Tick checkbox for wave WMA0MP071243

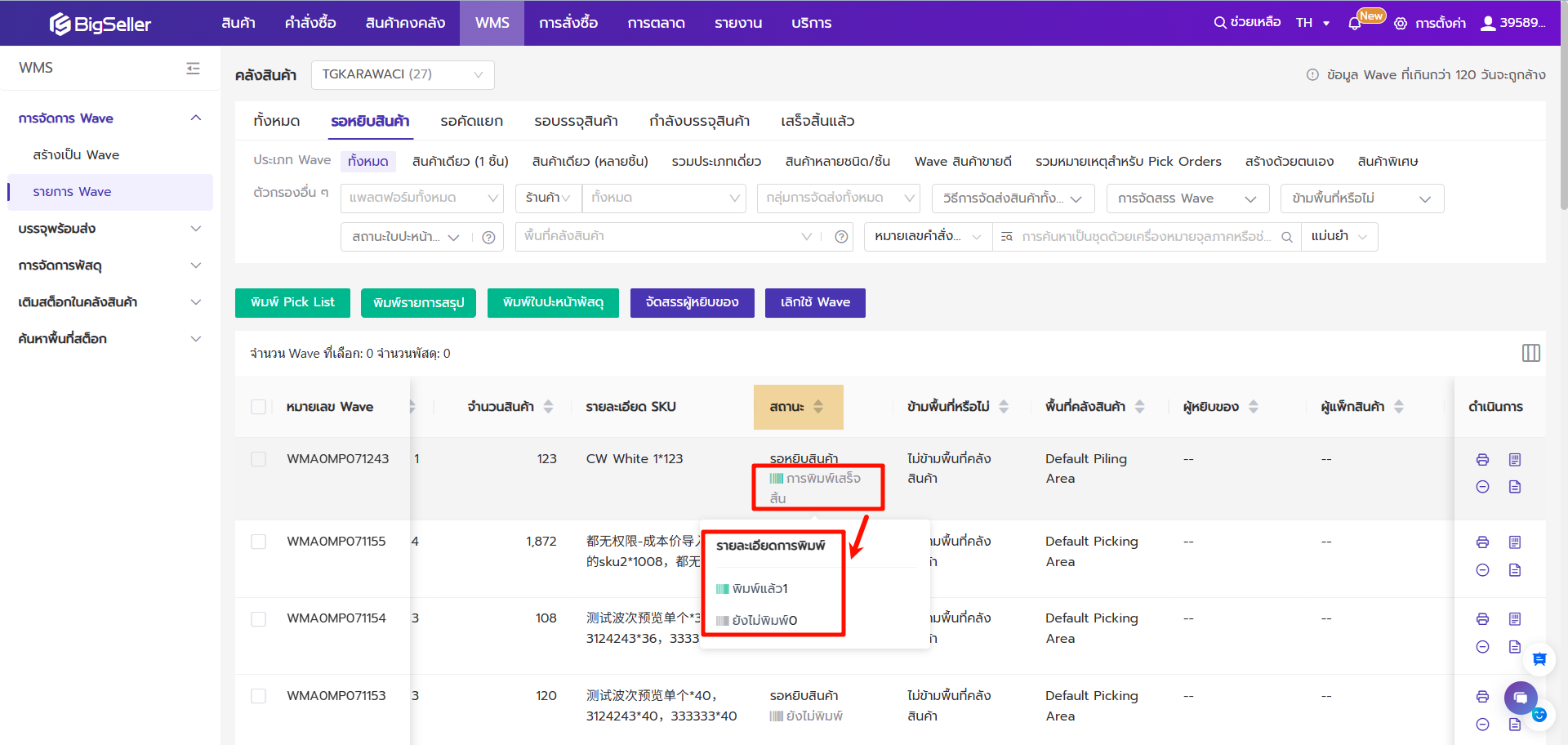point(259,459)
